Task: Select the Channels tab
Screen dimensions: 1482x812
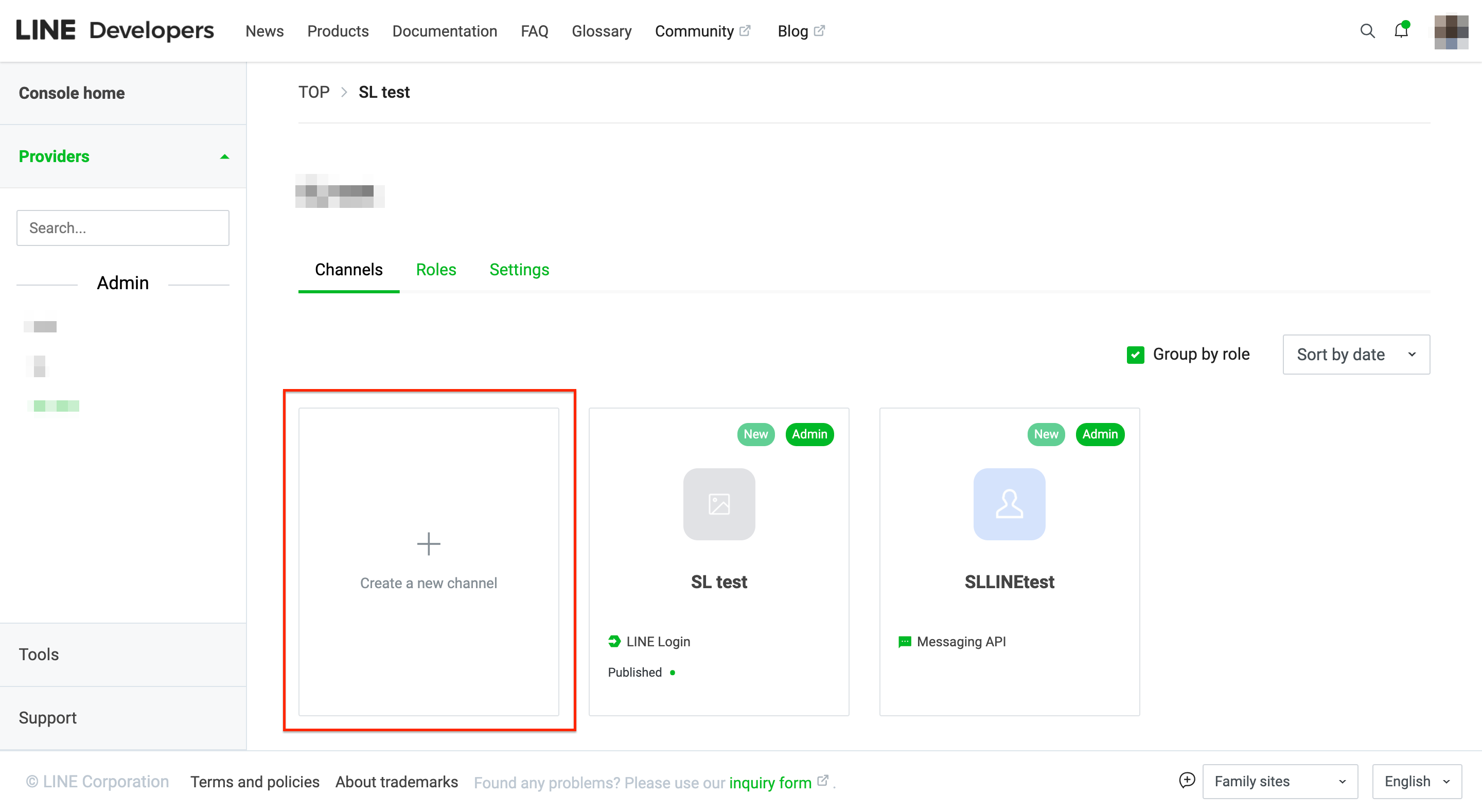Action: point(349,270)
